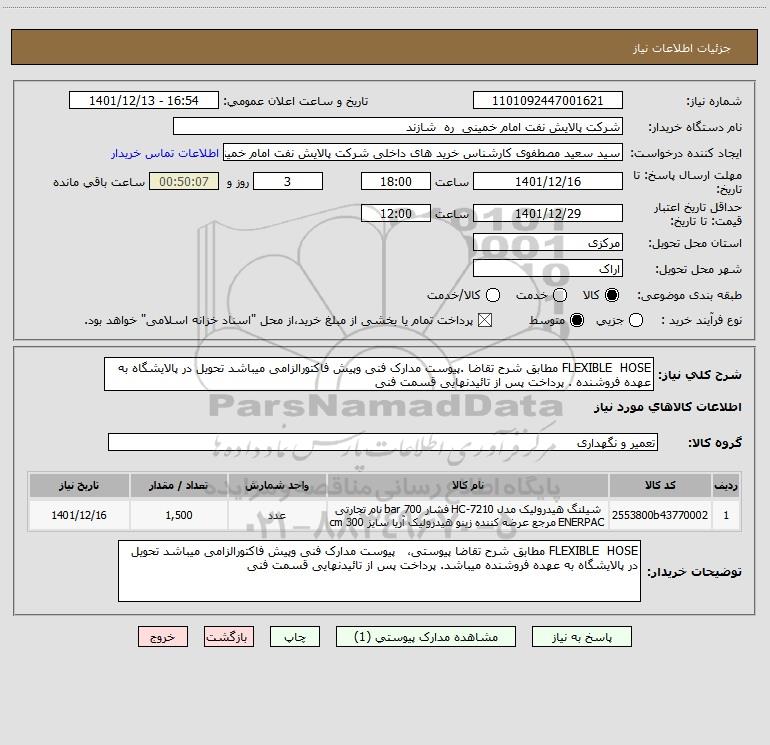This screenshot has height=745, width=770.
Task: Click the need number field 1101092447001621
Action: pyautogui.click(x=548, y=101)
